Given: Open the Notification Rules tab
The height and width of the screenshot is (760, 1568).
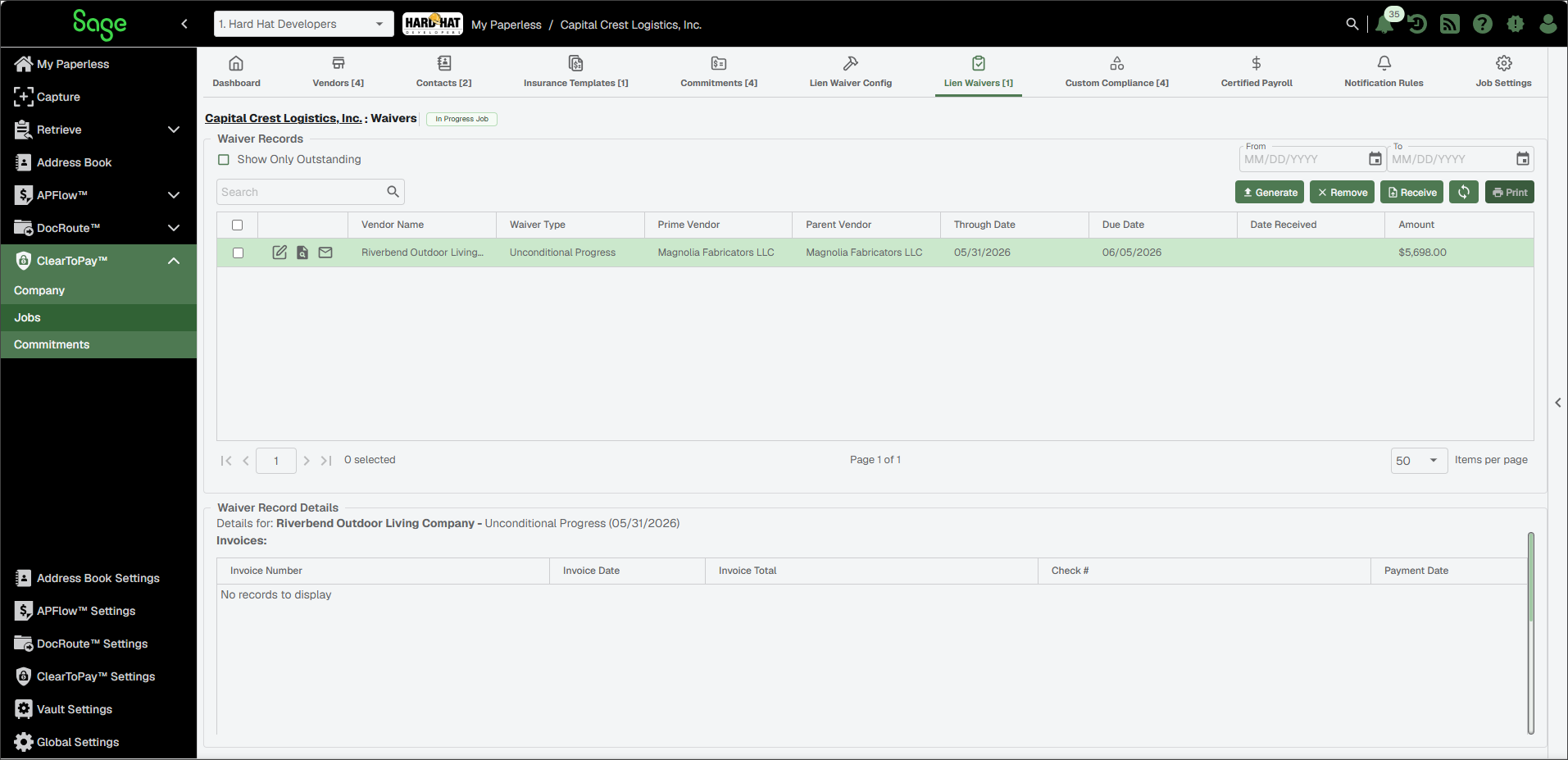Looking at the screenshot, I should pos(1384,72).
